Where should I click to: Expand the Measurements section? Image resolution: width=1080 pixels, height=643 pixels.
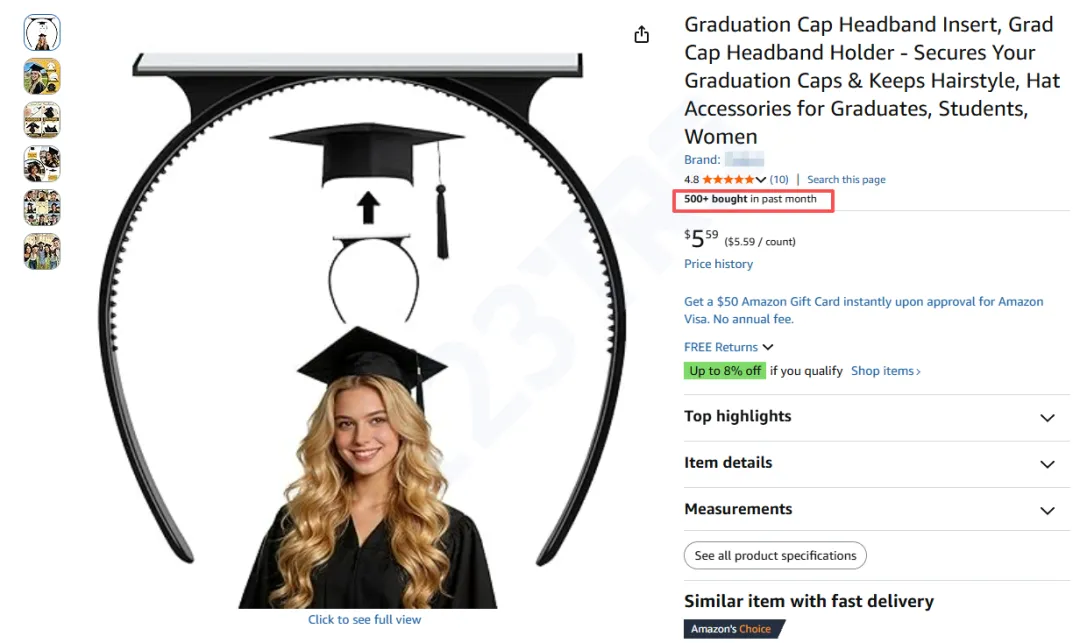[x=1047, y=510]
